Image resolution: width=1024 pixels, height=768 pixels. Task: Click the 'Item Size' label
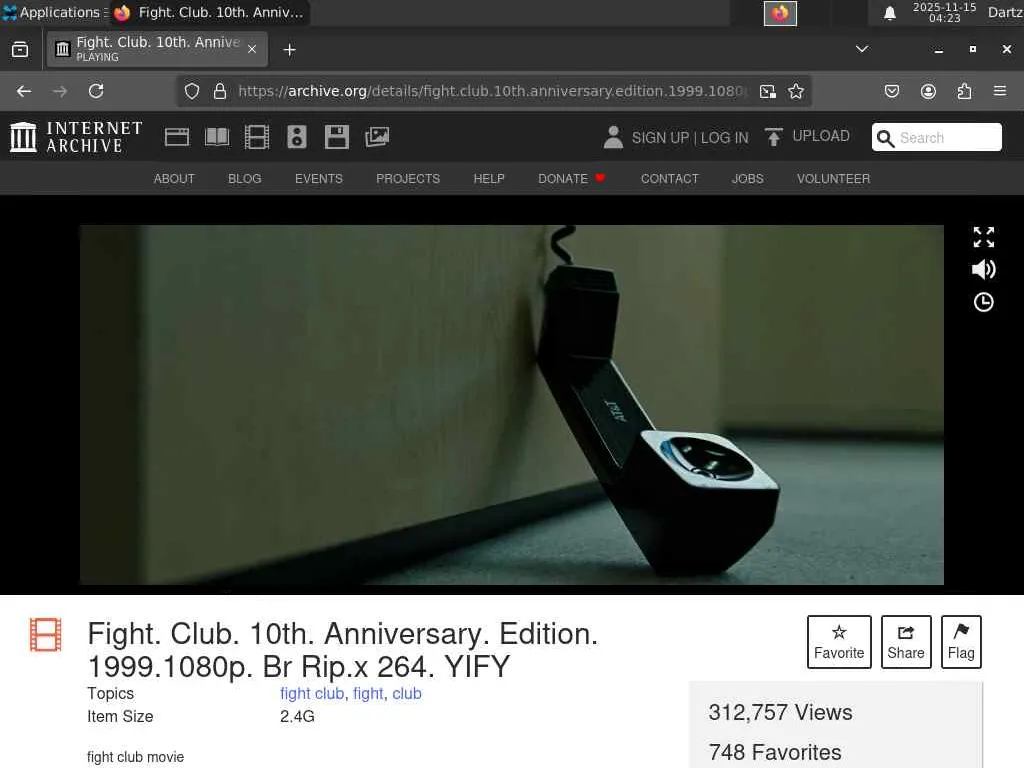120,716
